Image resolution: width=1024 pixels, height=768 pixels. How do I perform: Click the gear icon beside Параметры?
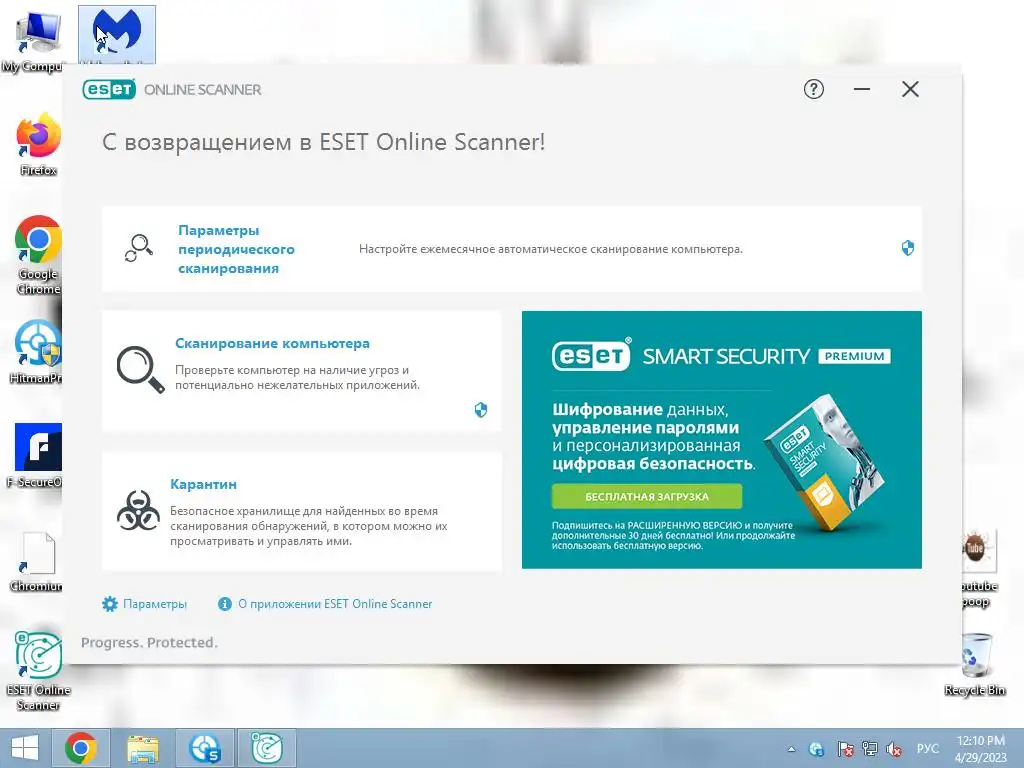[110, 604]
